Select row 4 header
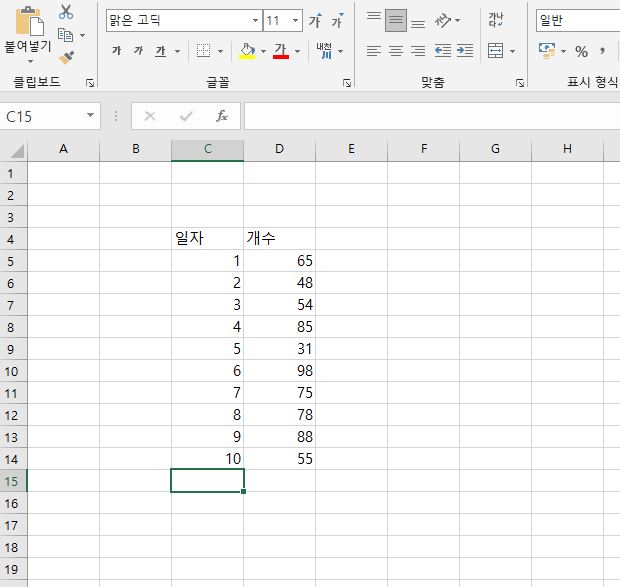This screenshot has height=587, width=620. (x=13, y=239)
